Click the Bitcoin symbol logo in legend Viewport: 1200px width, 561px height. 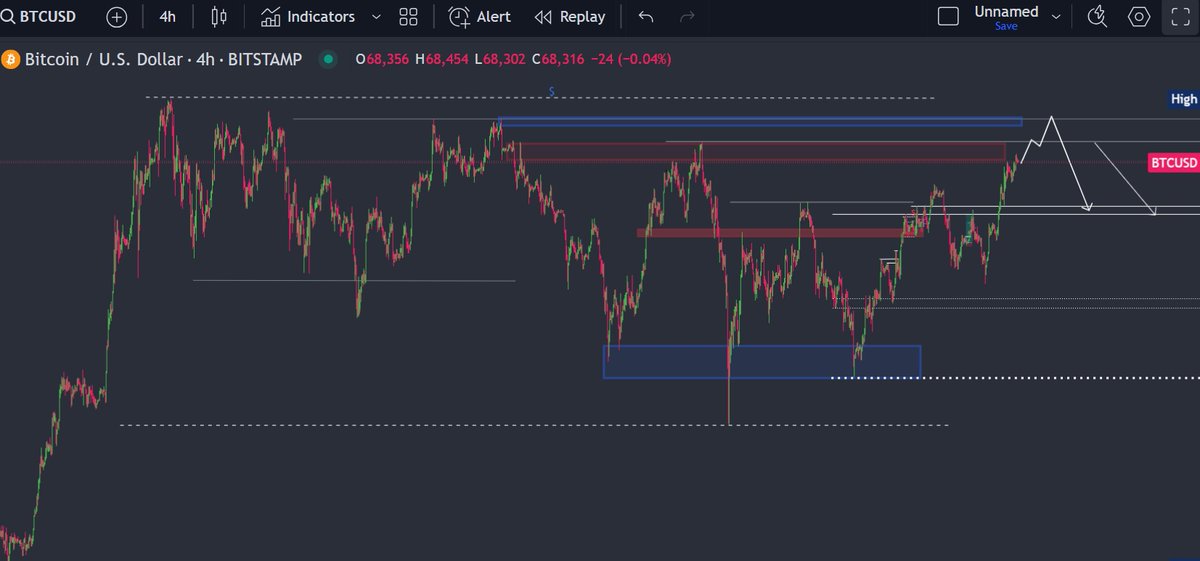coord(9,59)
